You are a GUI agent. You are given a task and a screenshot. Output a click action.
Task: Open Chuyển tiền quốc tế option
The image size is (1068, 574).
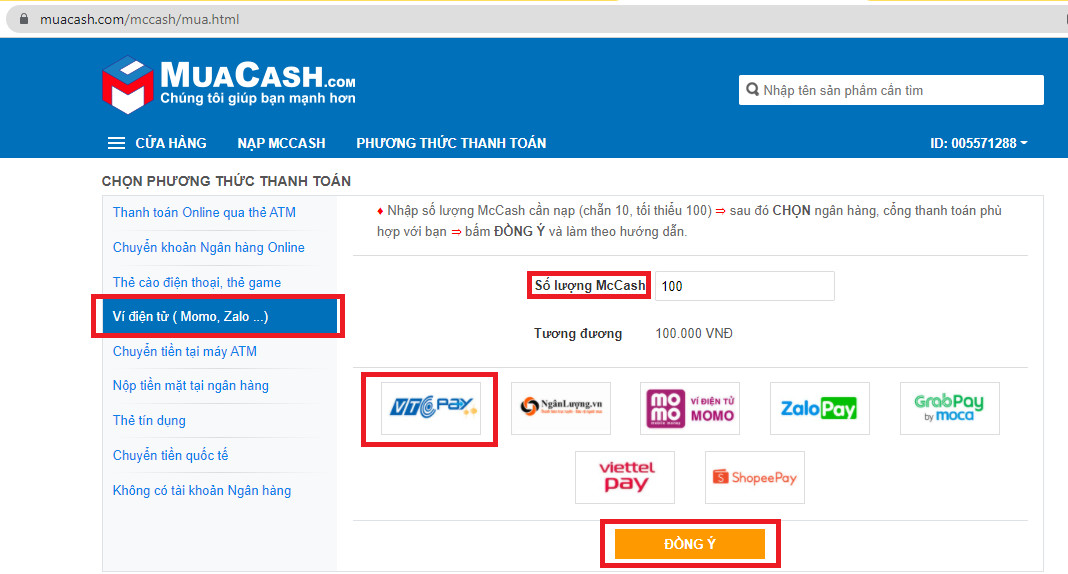(170, 455)
